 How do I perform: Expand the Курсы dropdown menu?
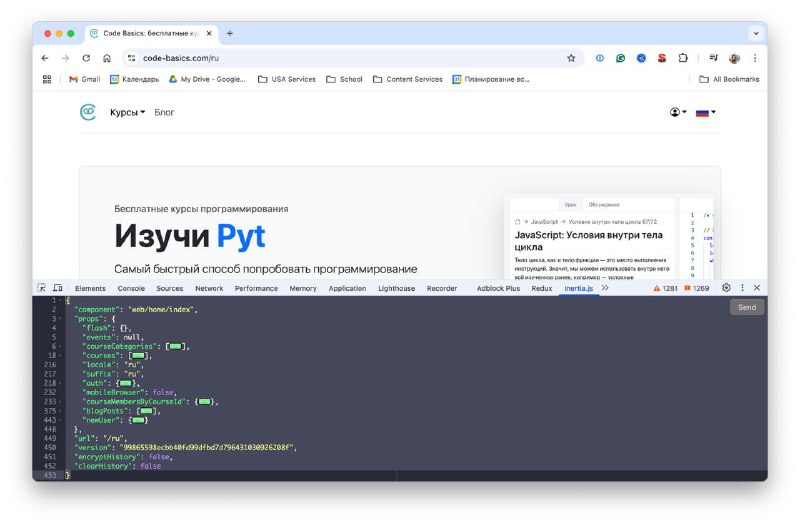(x=128, y=112)
